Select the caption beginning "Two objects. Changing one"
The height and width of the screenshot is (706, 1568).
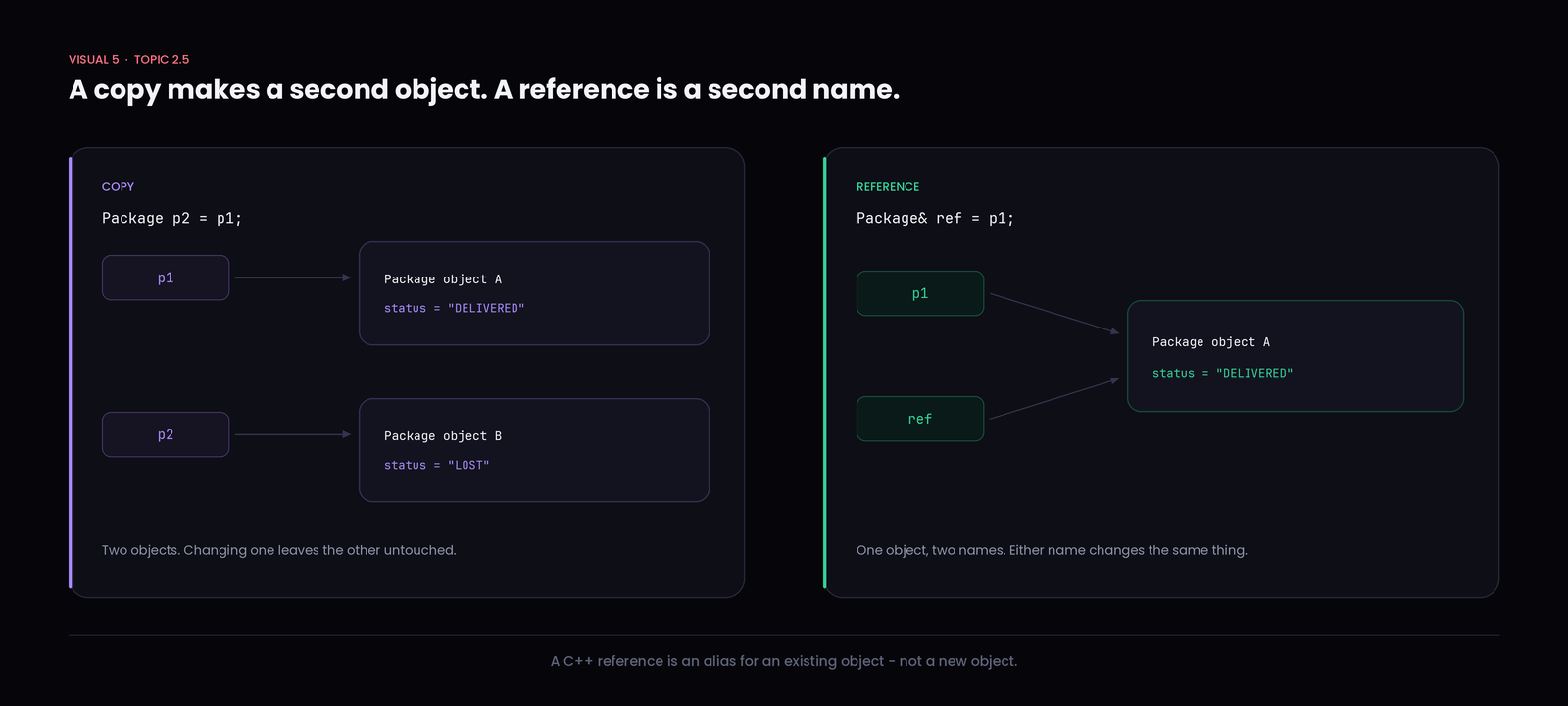pos(279,550)
